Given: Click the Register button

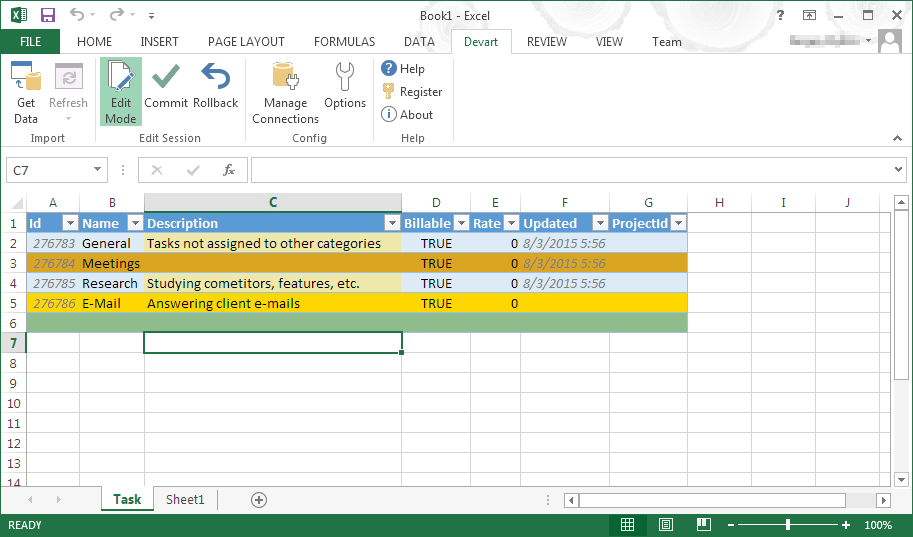Looking at the screenshot, I should [x=412, y=91].
